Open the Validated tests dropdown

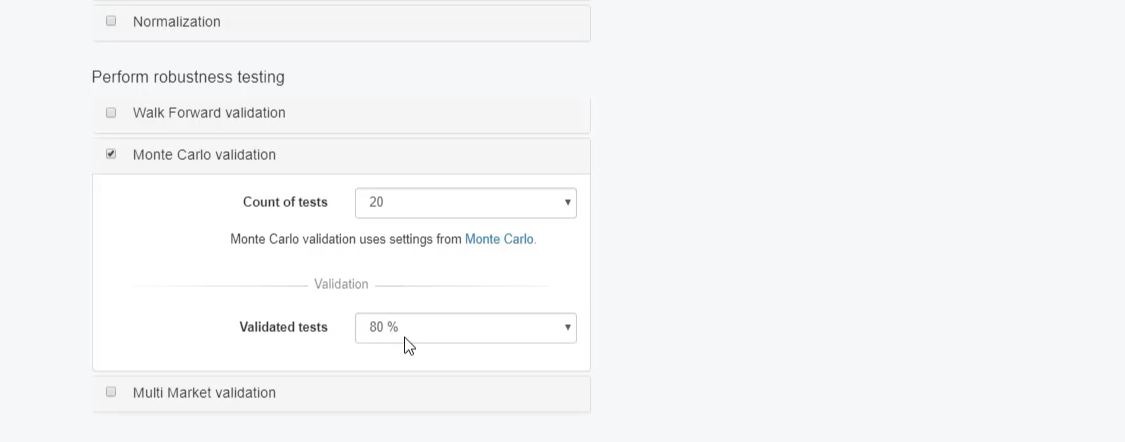click(x=465, y=327)
